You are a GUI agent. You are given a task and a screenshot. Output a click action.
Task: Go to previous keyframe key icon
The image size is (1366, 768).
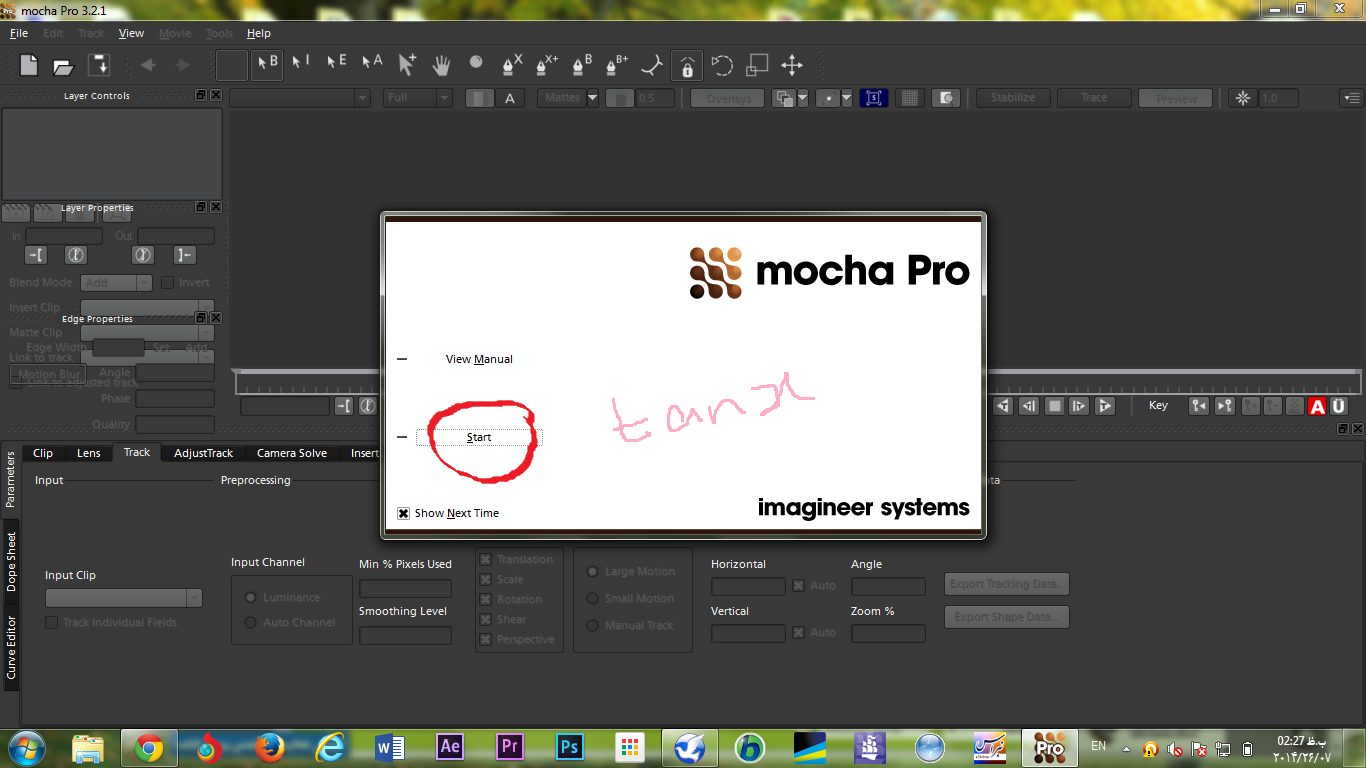click(1198, 406)
